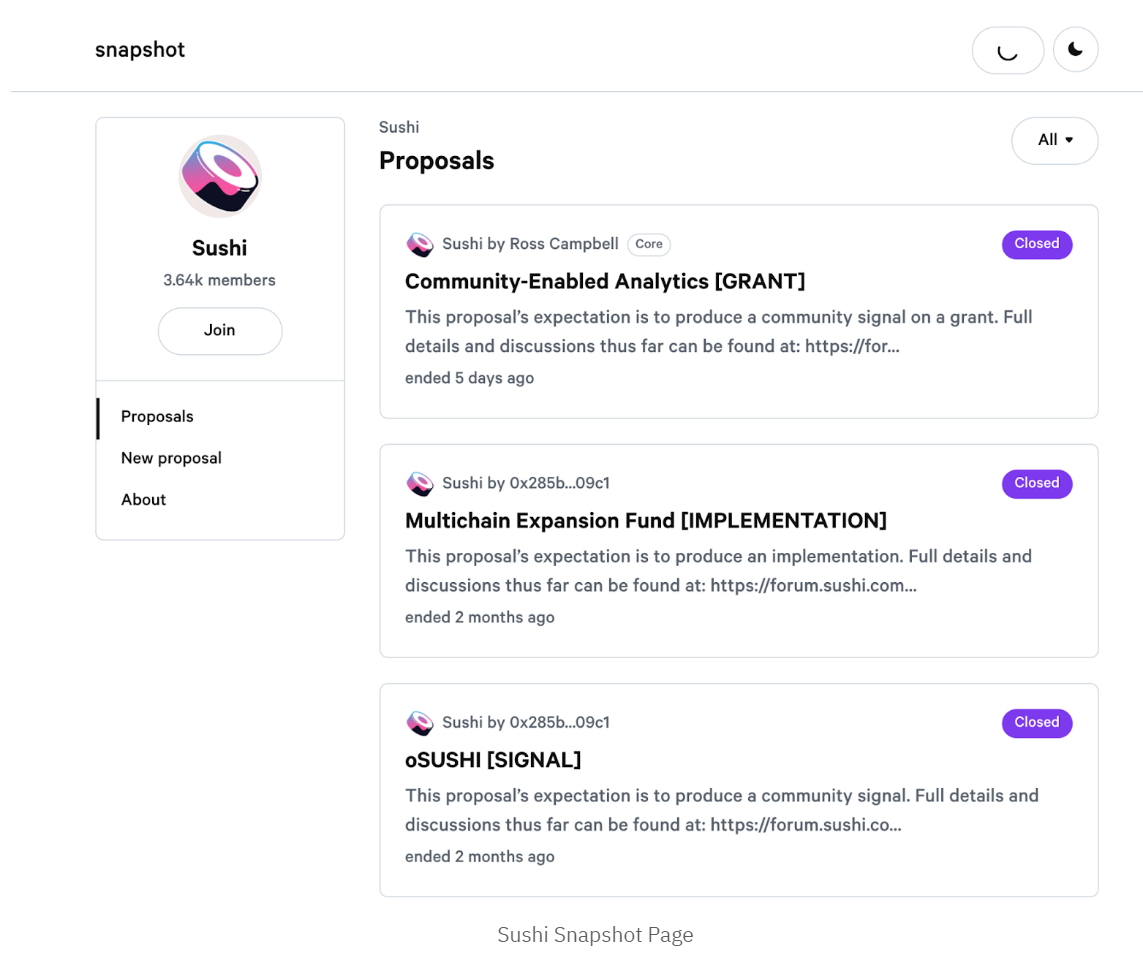
Task: Open the New proposal sidebar item
Action: pos(171,458)
